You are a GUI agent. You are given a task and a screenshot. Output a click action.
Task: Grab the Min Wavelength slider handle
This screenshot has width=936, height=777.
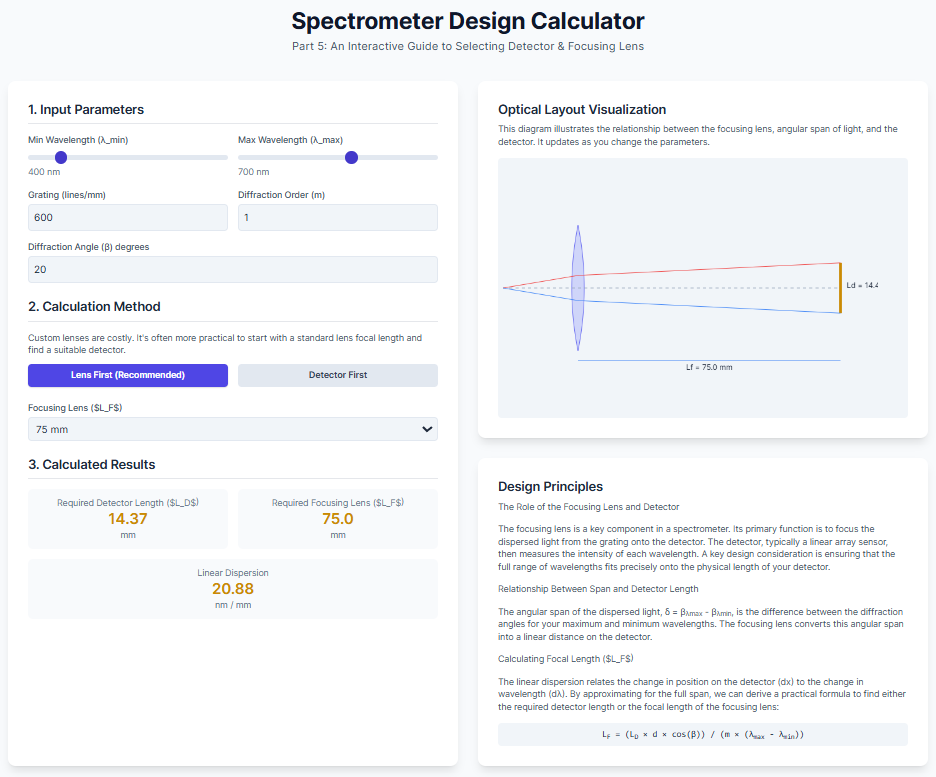pos(61,157)
